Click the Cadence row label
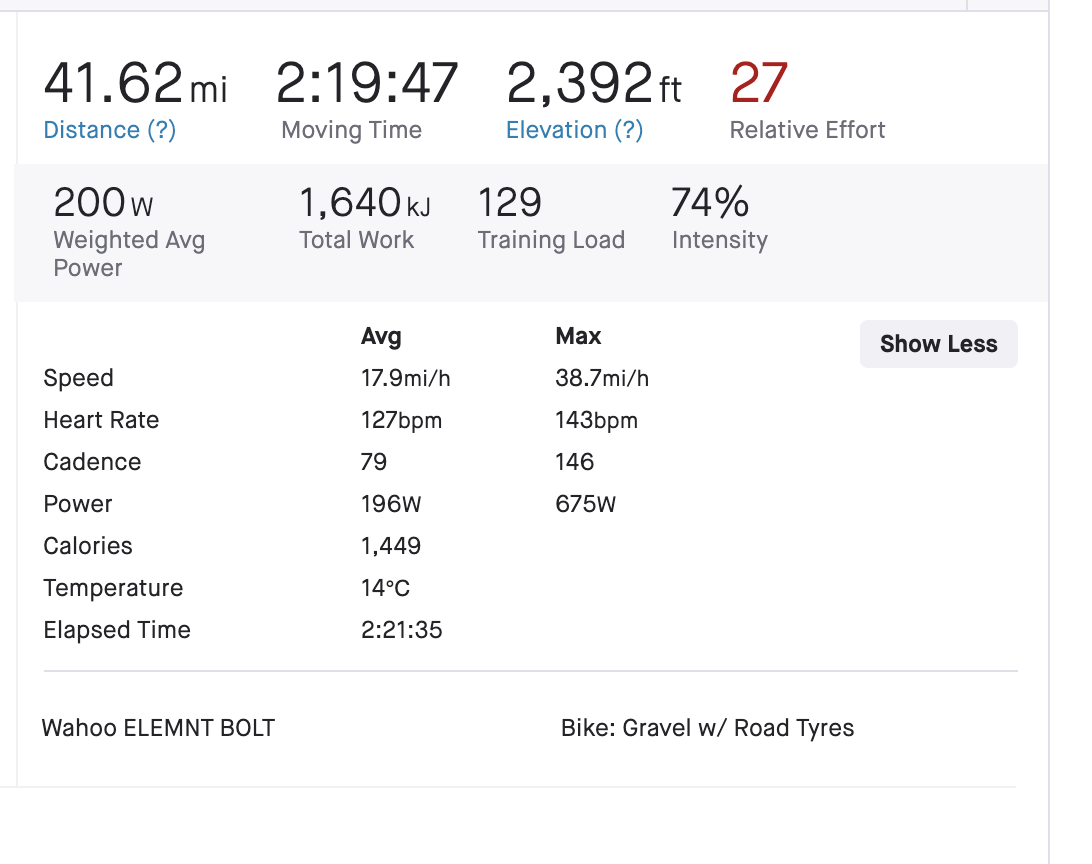The image size is (1092, 864). click(x=92, y=462)
